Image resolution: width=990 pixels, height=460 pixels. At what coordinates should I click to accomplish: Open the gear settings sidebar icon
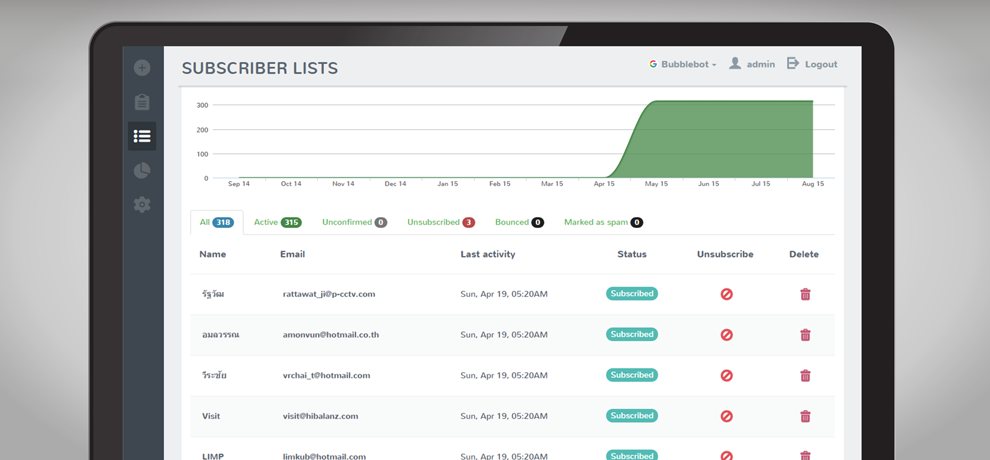point(142,204)
